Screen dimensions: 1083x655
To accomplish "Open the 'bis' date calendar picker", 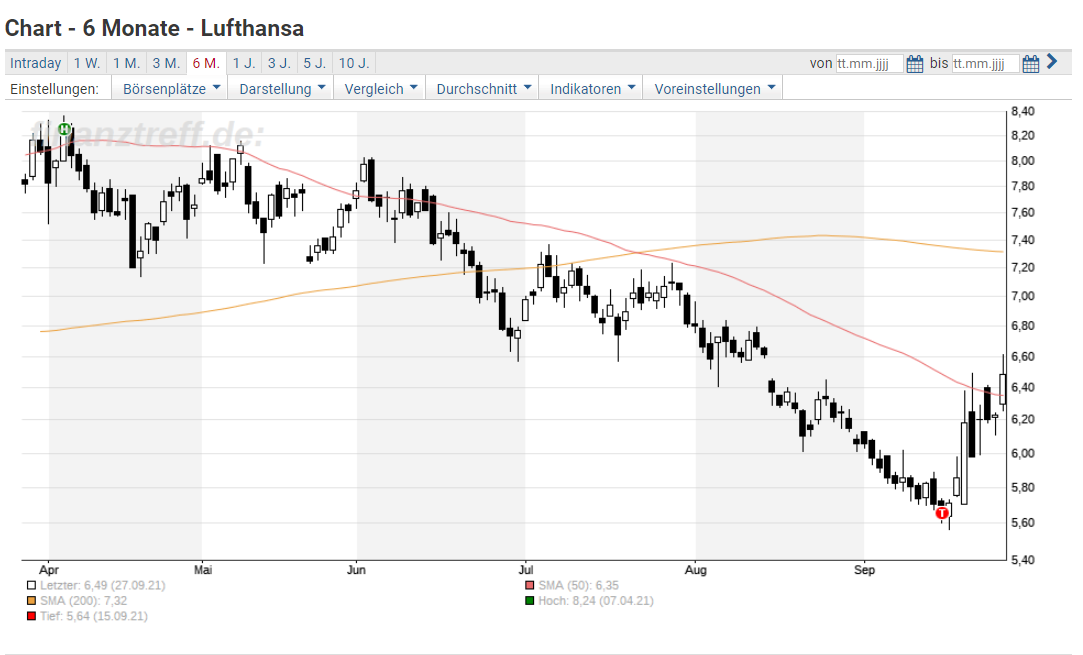I will click(x=1031, y=64).
